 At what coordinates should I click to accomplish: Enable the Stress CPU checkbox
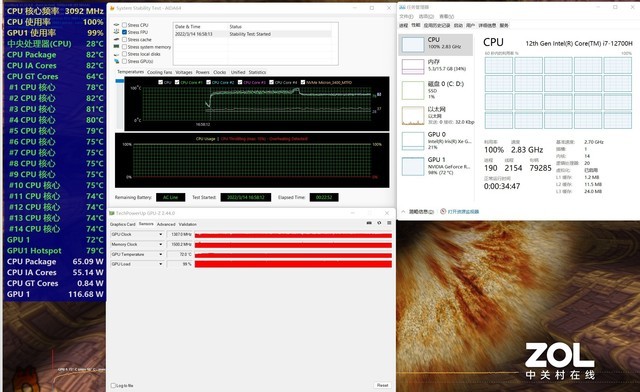124,25
